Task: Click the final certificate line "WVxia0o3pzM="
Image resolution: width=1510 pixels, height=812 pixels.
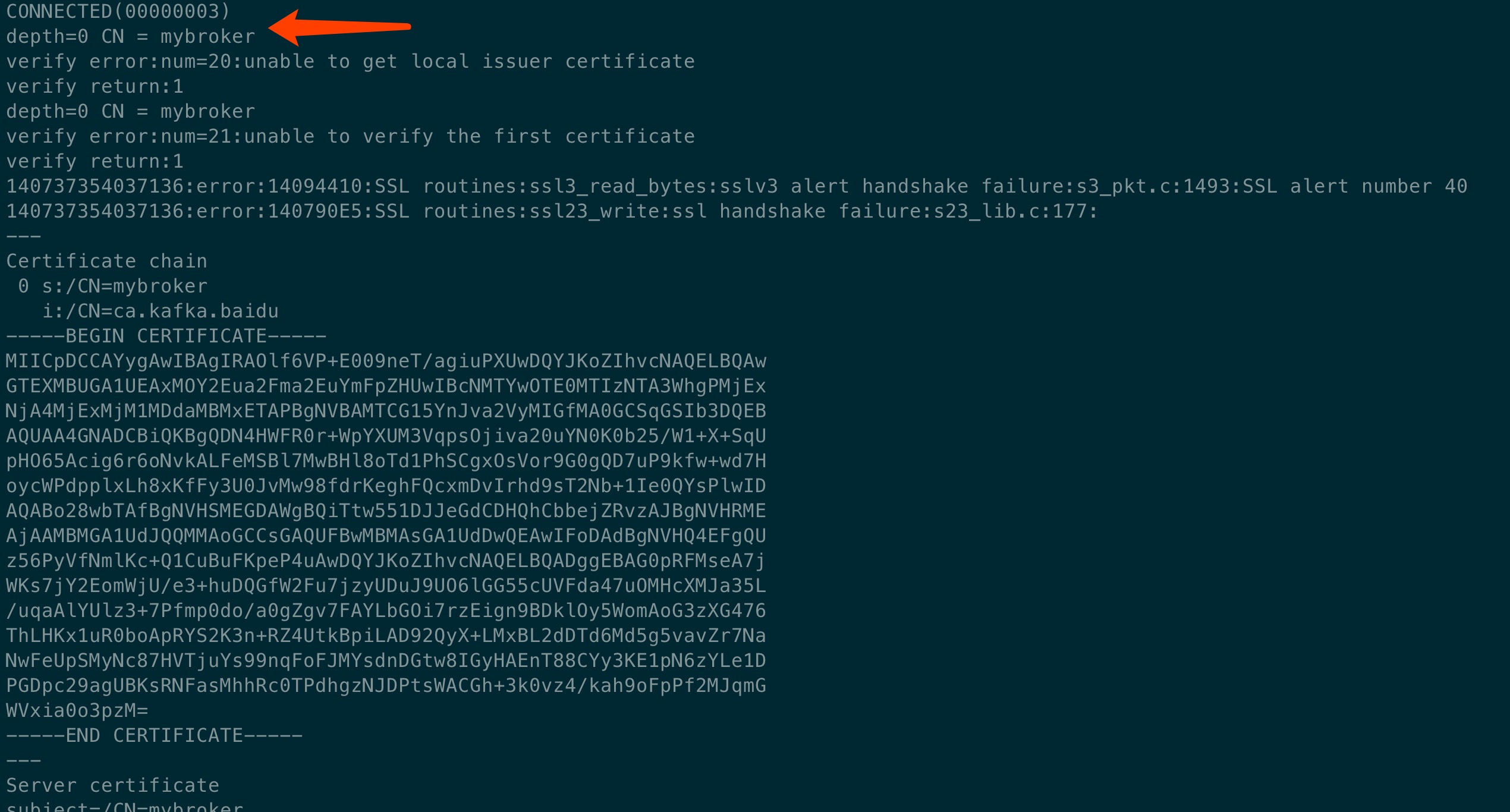Action: point(77,711)
